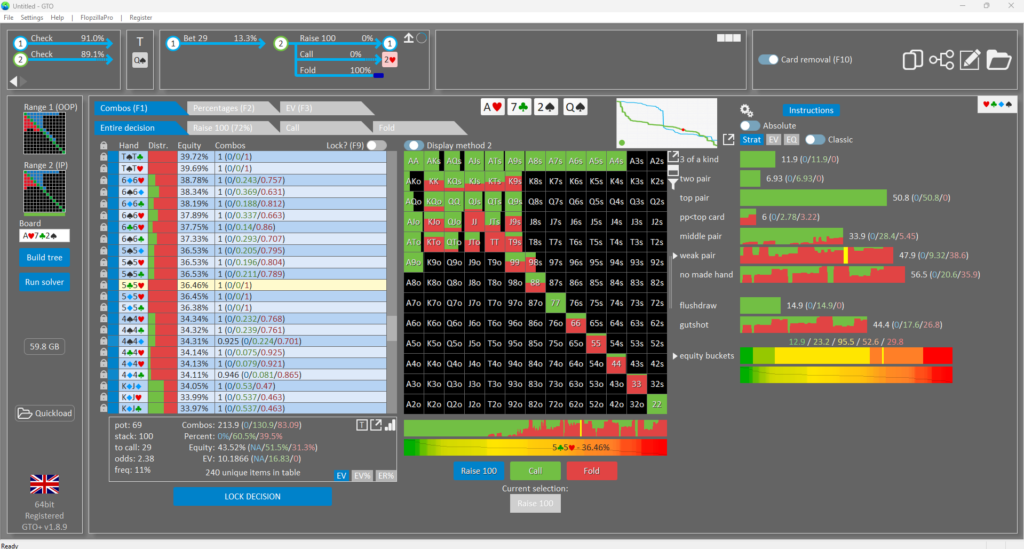The height and width of the screenshot is (549, 1024).
Task: Toggle the Lock? (F9) switch
Action: pos(376,145)
